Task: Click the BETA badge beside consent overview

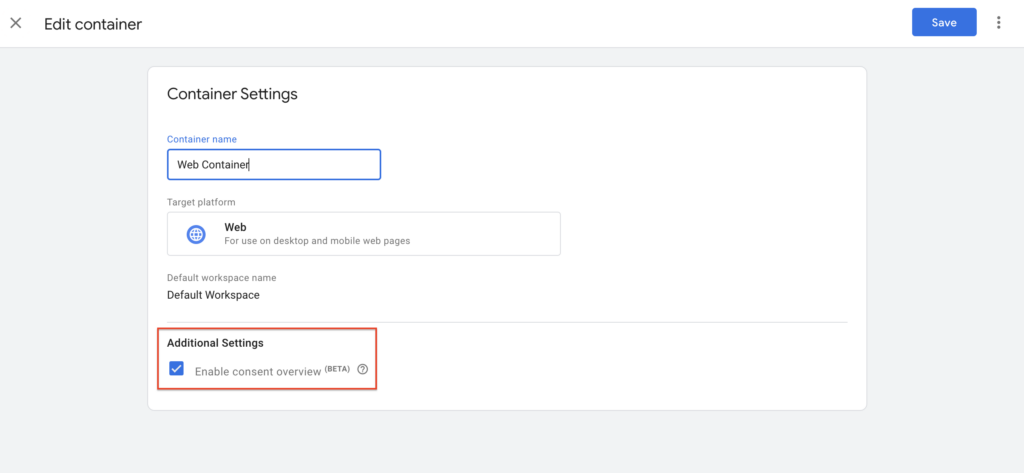Action: (339, 369)
